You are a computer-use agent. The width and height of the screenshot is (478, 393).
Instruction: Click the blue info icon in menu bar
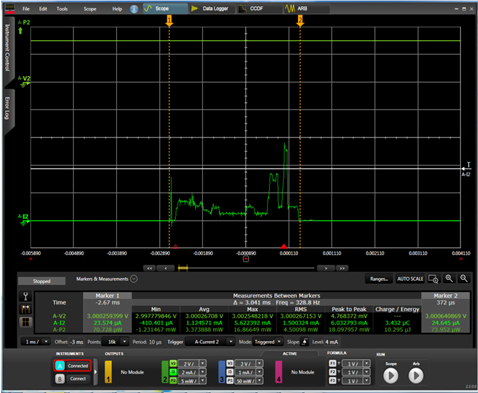point(134,9)
